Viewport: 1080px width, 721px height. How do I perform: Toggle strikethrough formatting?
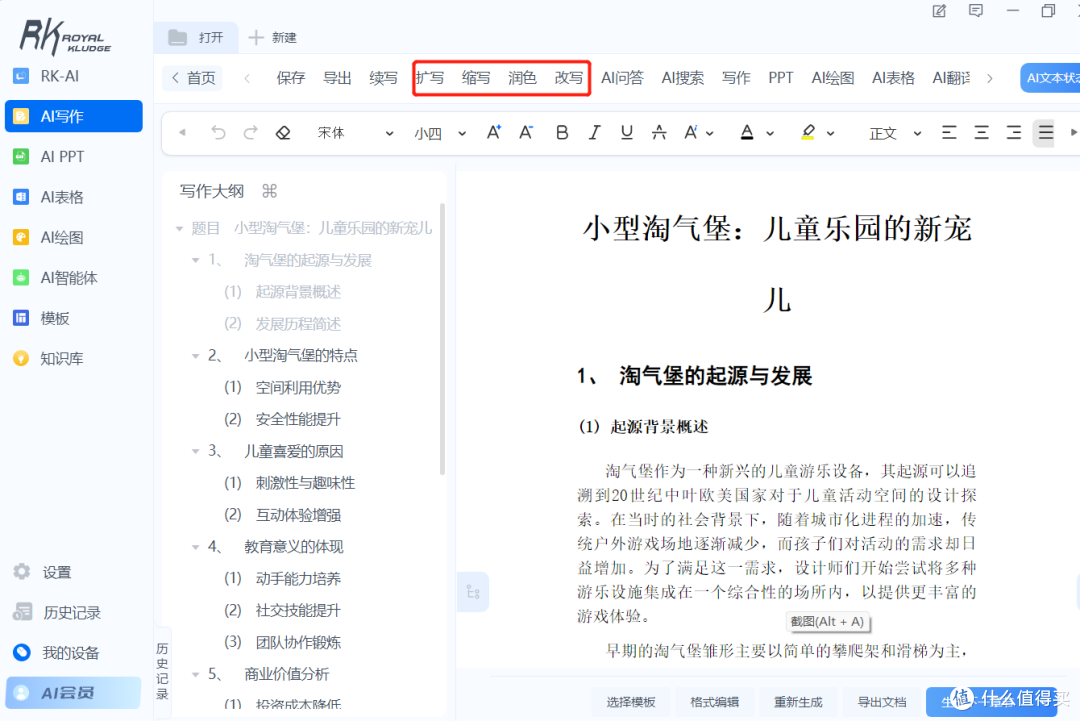(x=659, y=132)
